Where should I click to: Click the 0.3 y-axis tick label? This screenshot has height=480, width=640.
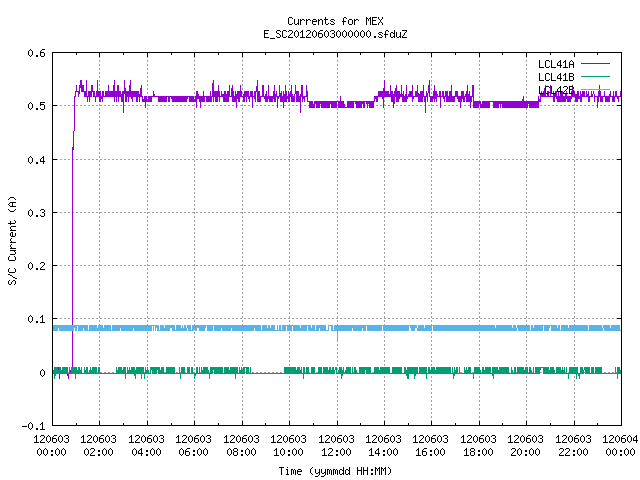pyautogui.click(x=36, y=213)
